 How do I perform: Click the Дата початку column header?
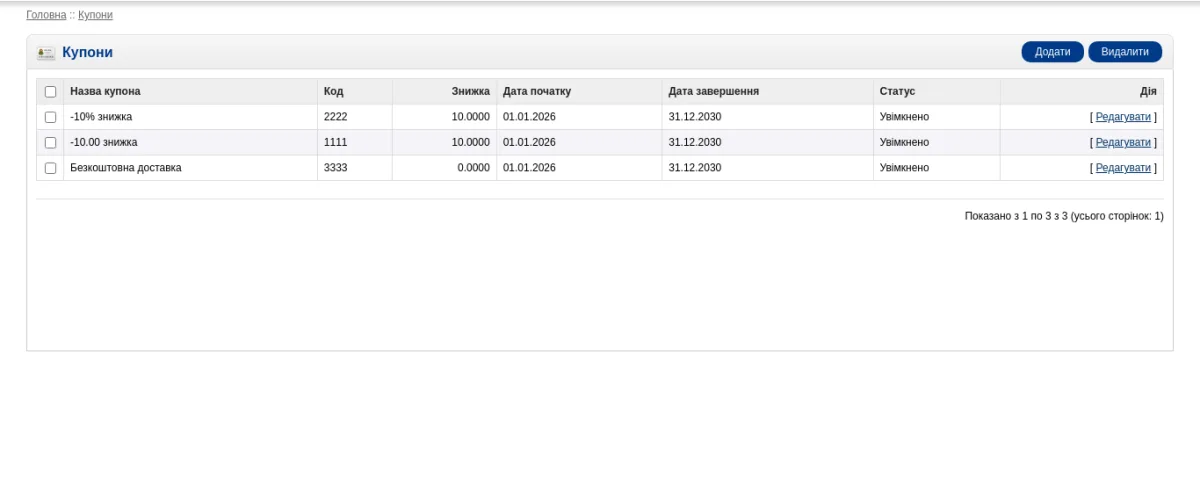click(x=537, y=91)
